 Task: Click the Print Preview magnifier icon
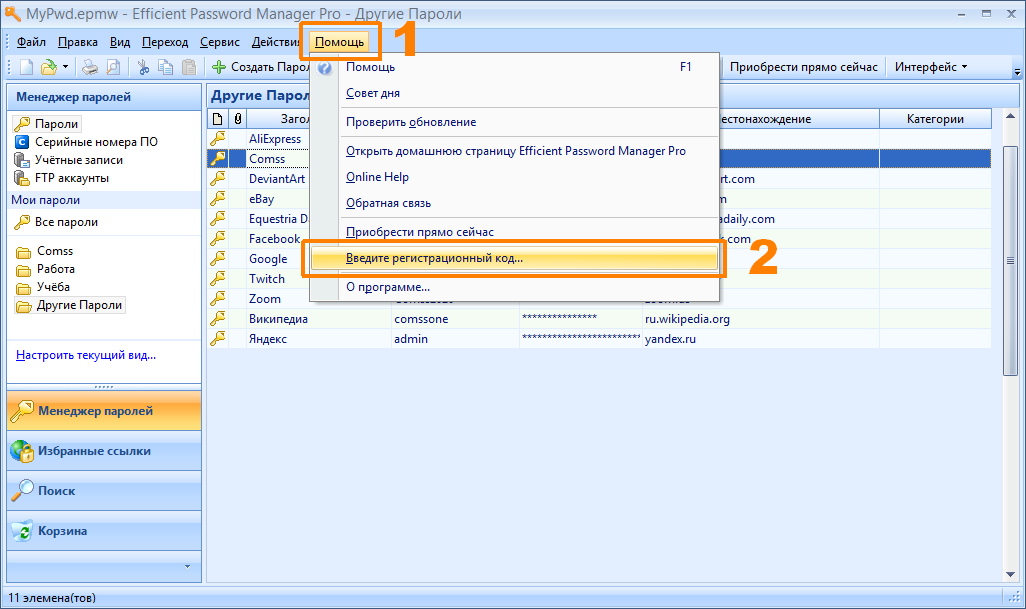[x=113, y=68]
